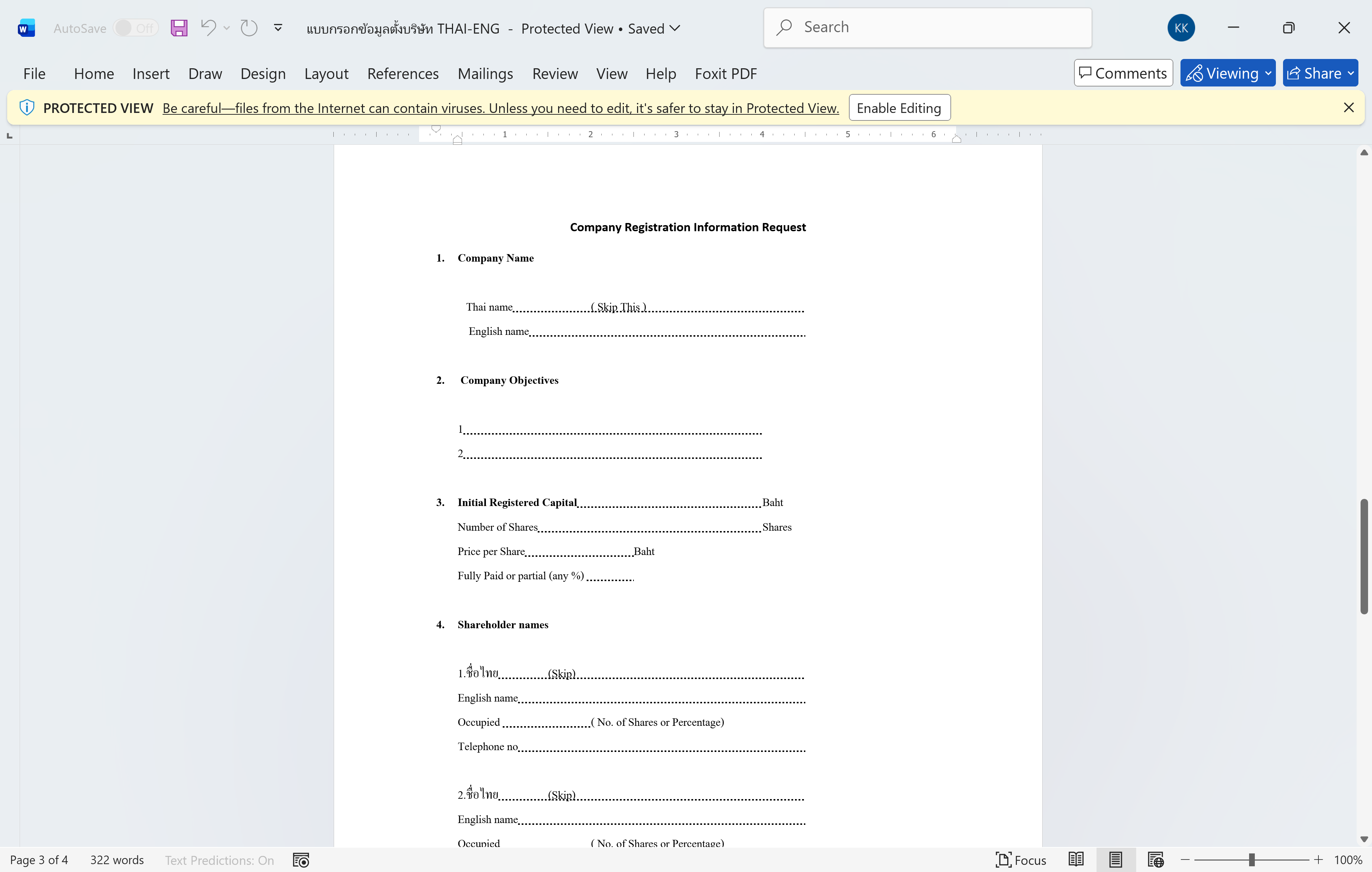Click in the Search box
This screenshot has width=1372, height=872.
928,28
